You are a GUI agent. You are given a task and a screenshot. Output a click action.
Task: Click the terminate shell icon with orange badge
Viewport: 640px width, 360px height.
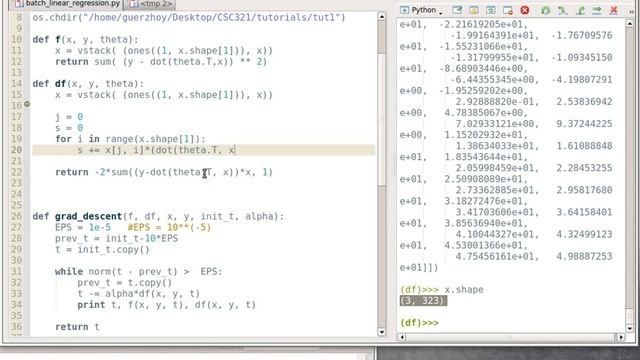[x=508, y=10]
